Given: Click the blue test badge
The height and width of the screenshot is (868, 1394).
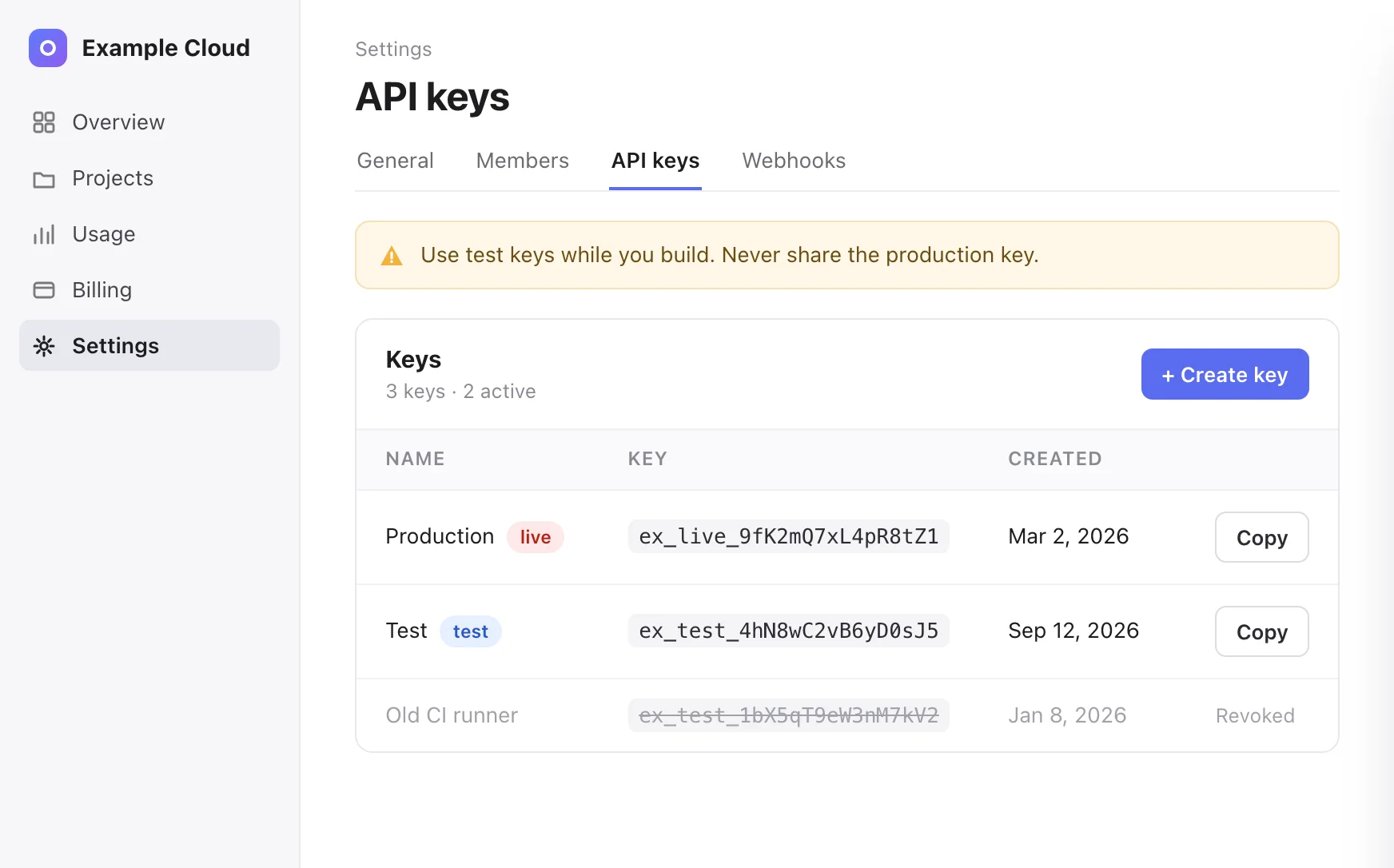Looking at the screenshot, I should click(x=471, y=631).
